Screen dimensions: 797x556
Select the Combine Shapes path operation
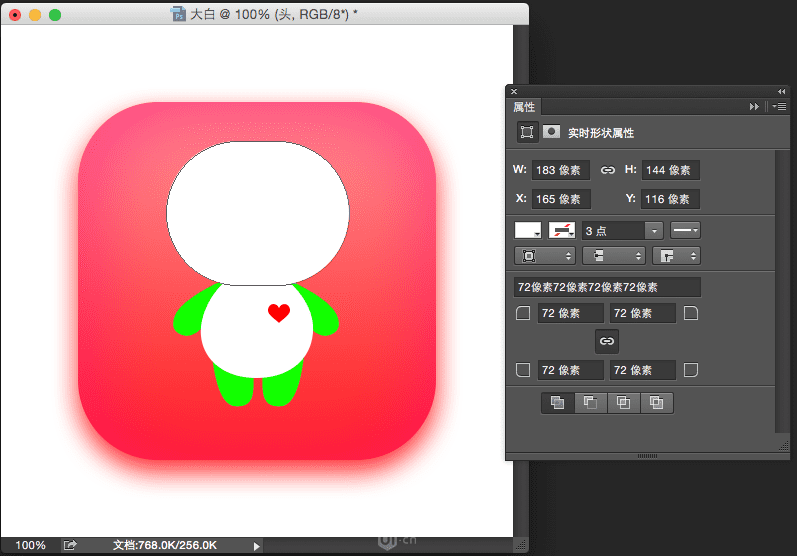coord(558,403)
